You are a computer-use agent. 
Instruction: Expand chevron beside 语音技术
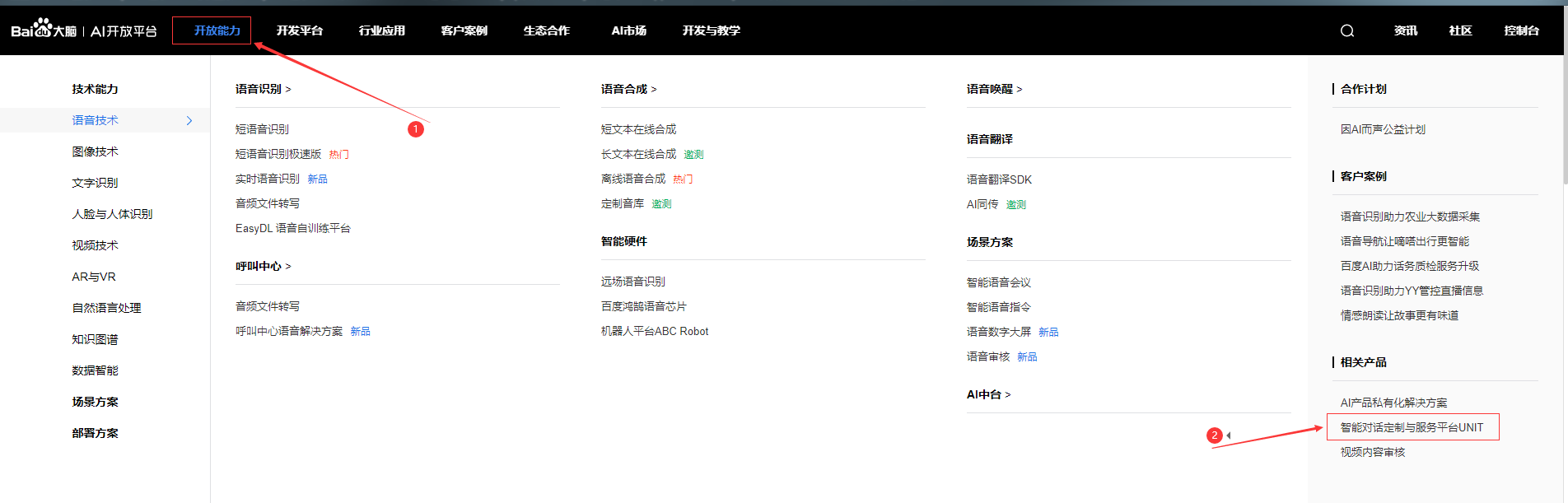(x=189, y=120)
